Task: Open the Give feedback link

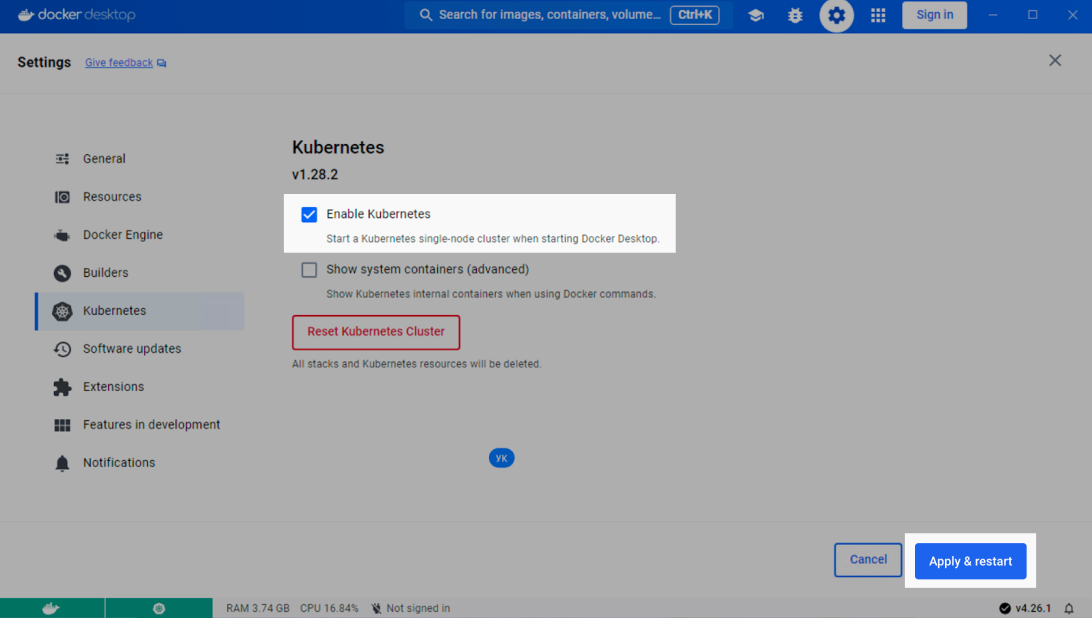Action: [119, 63]
